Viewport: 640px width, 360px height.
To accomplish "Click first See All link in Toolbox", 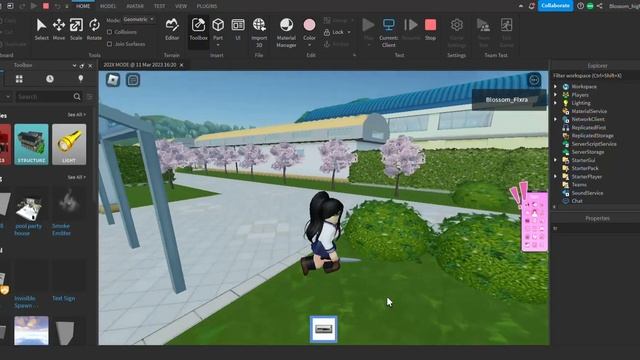I will pos(76,115).
